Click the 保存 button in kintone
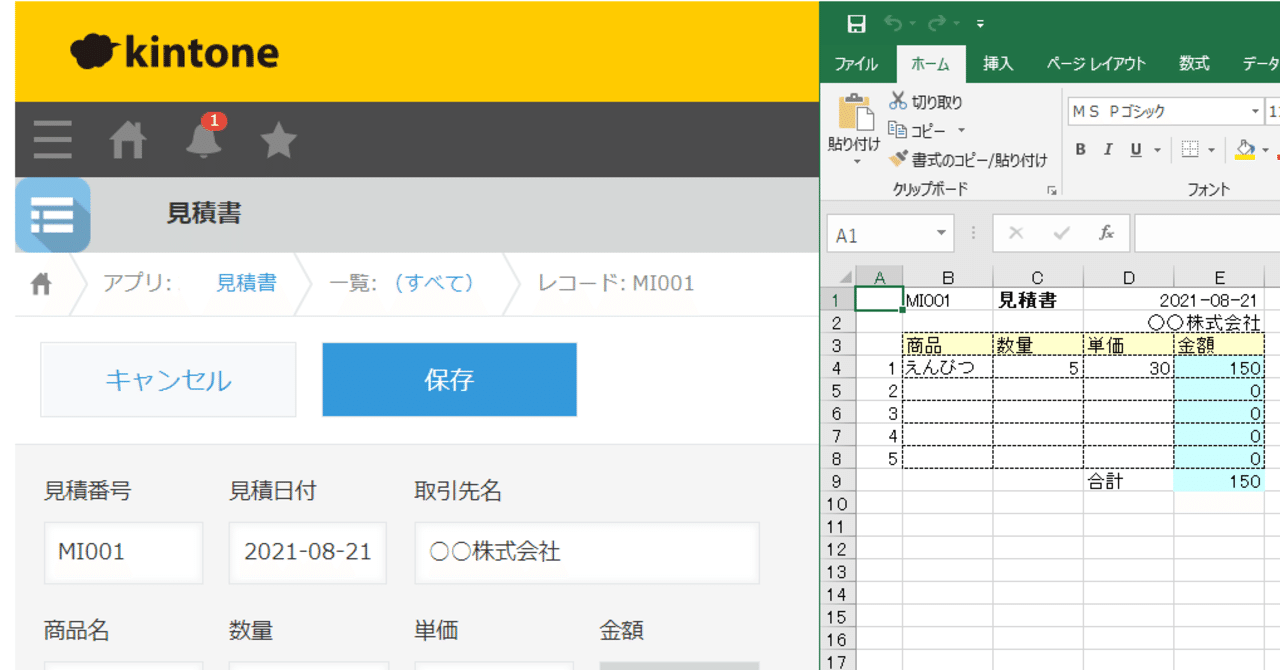 point(448,379)
